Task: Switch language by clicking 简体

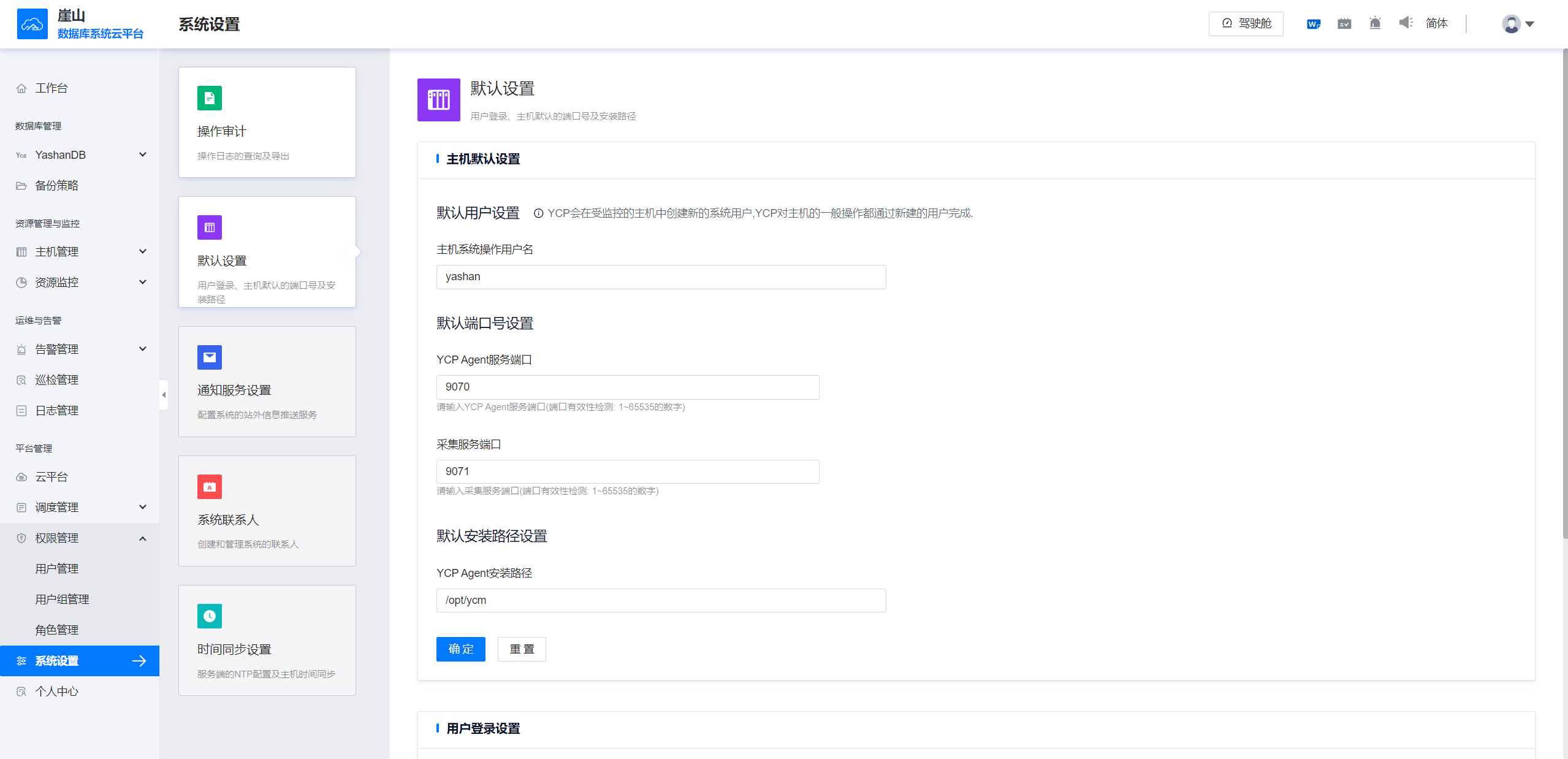Action: click(1437, 23)
